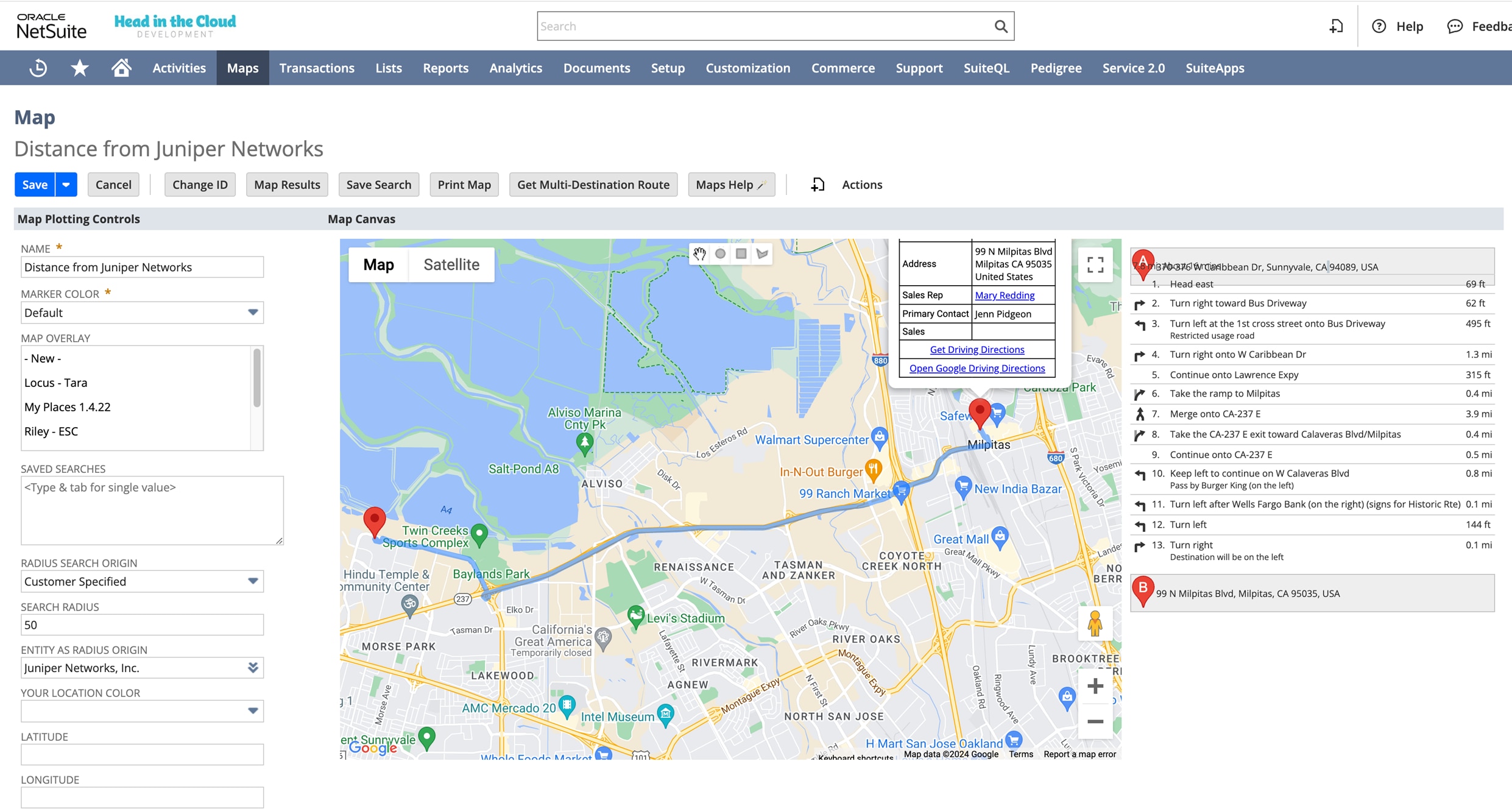Image resolution: width=1512 pixels, height=811 pixels.
Task: Select the hand pan drawing tool
Action: (699, 254)
